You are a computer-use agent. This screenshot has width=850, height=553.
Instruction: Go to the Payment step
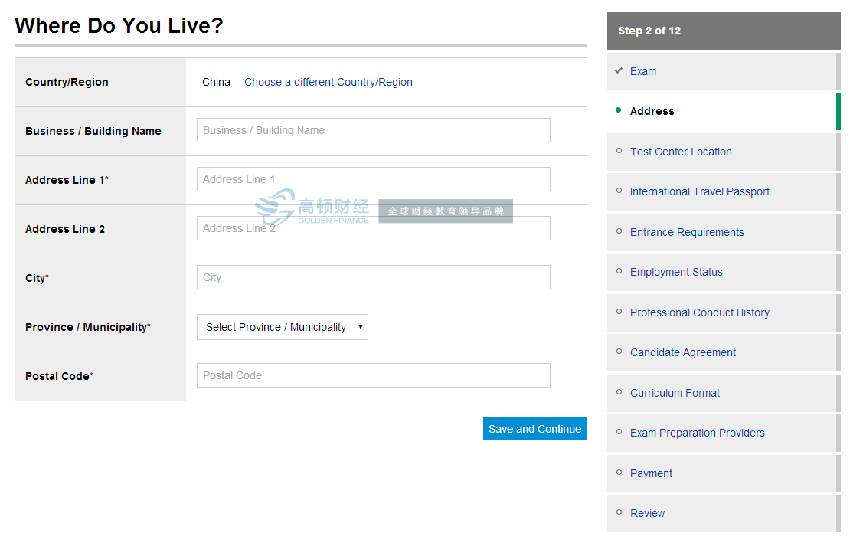[651, 473]
